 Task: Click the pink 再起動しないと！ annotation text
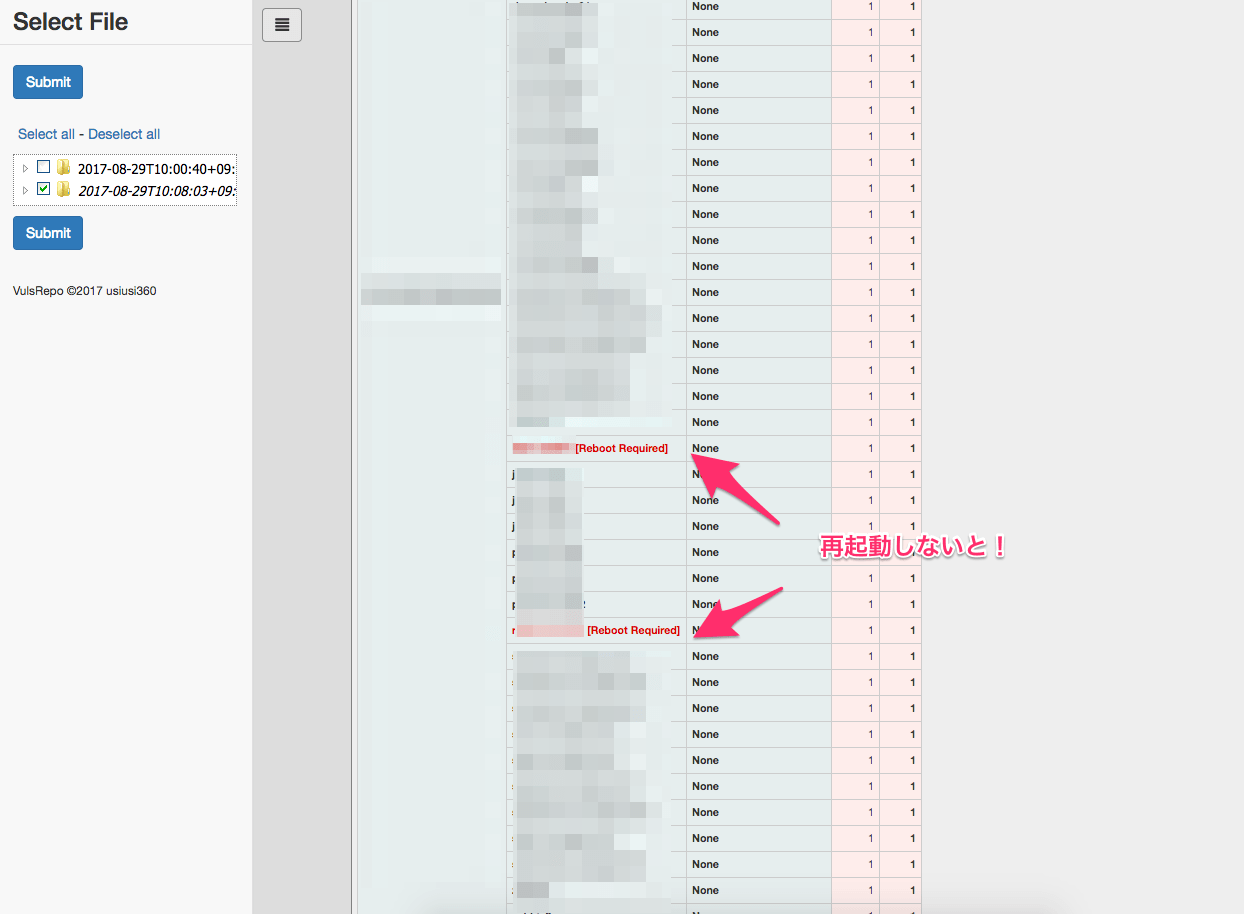pos(912,547)
